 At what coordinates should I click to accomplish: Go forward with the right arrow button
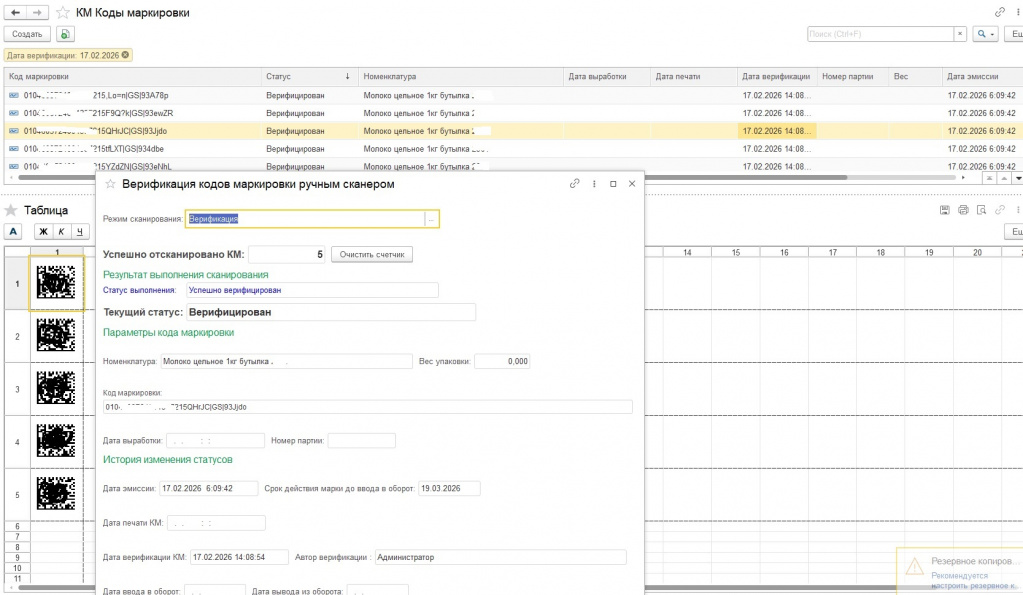(37, 12)
